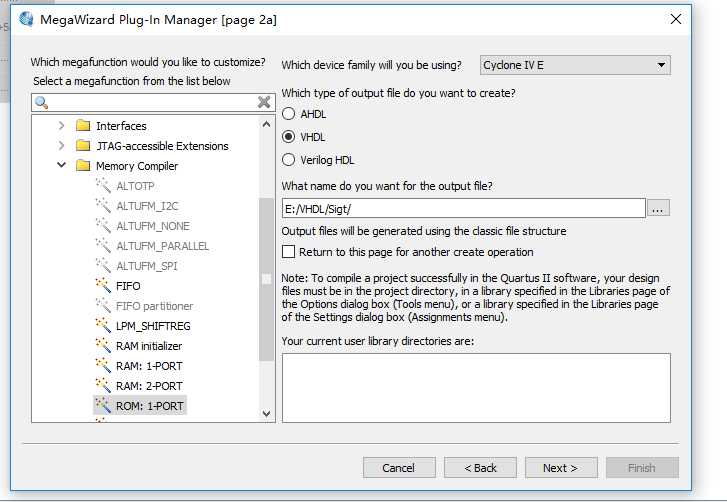
Task: Click the Memory Compiler folder icon
Action: pos(83,165)
